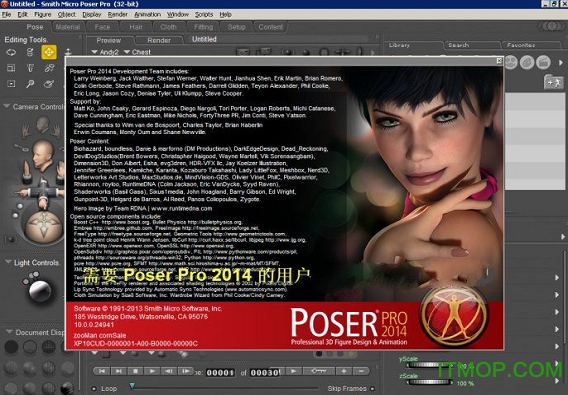
Task: Click the light control globe
Action: pyautogui.click(x=39, y=291)
